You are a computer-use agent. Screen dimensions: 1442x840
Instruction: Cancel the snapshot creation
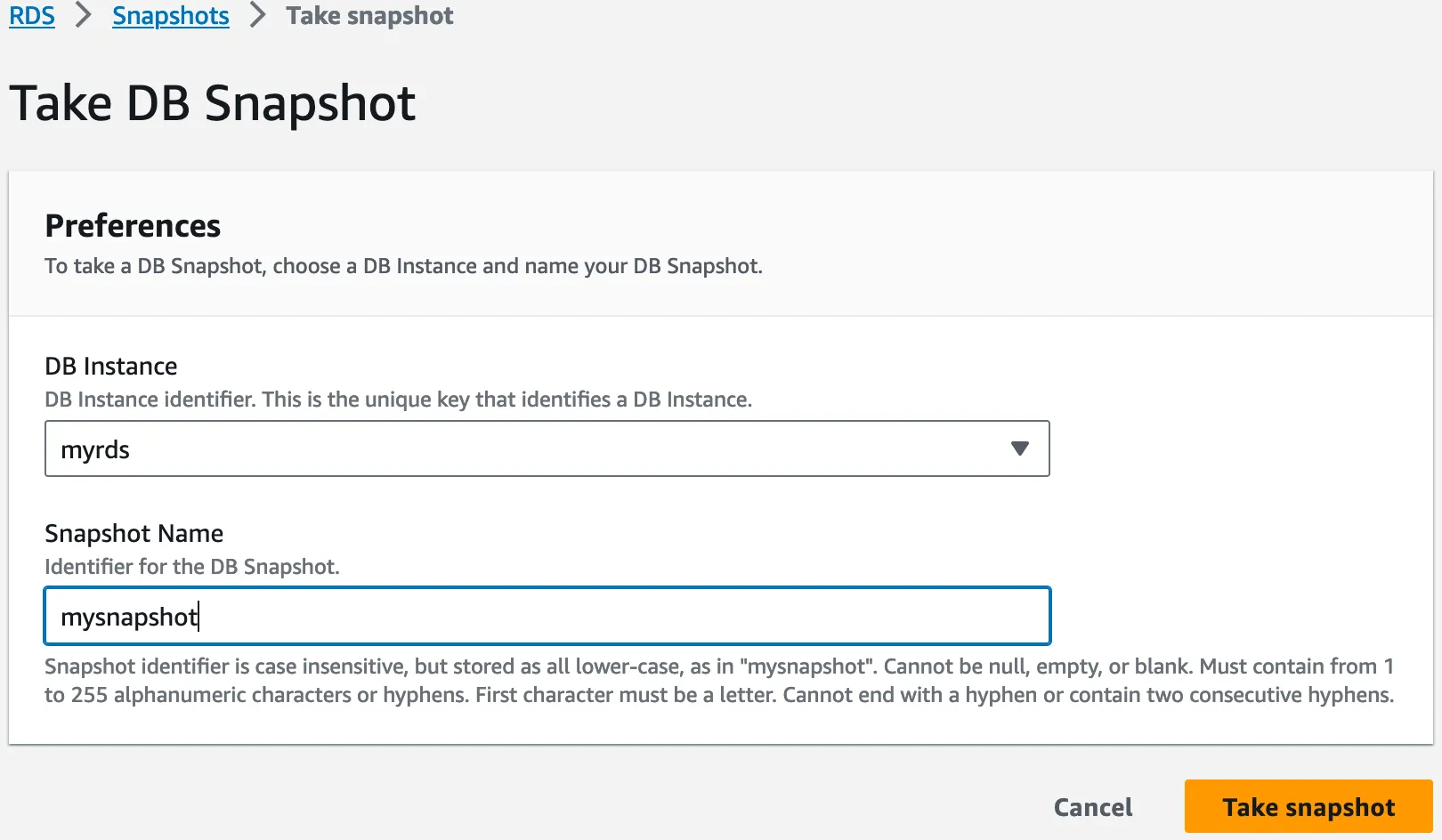1093,806
